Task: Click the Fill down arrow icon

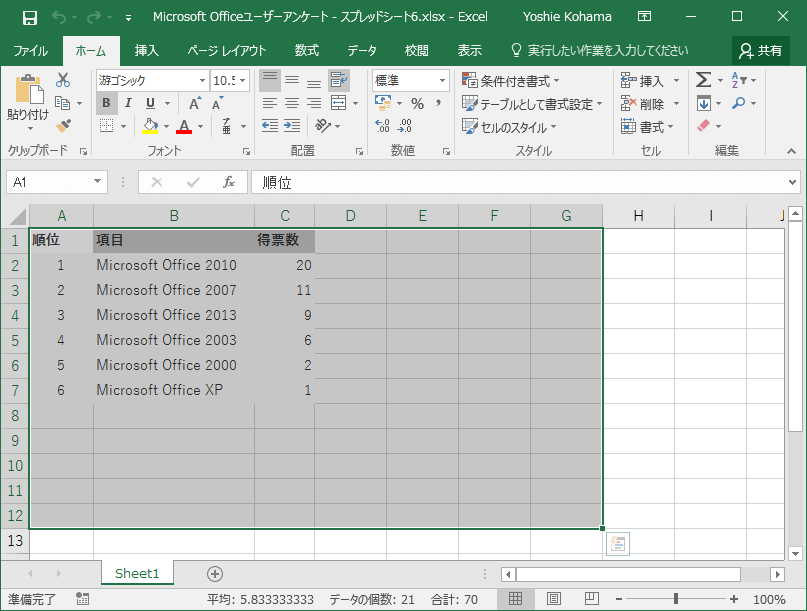Action: click(x=704, y=103)
